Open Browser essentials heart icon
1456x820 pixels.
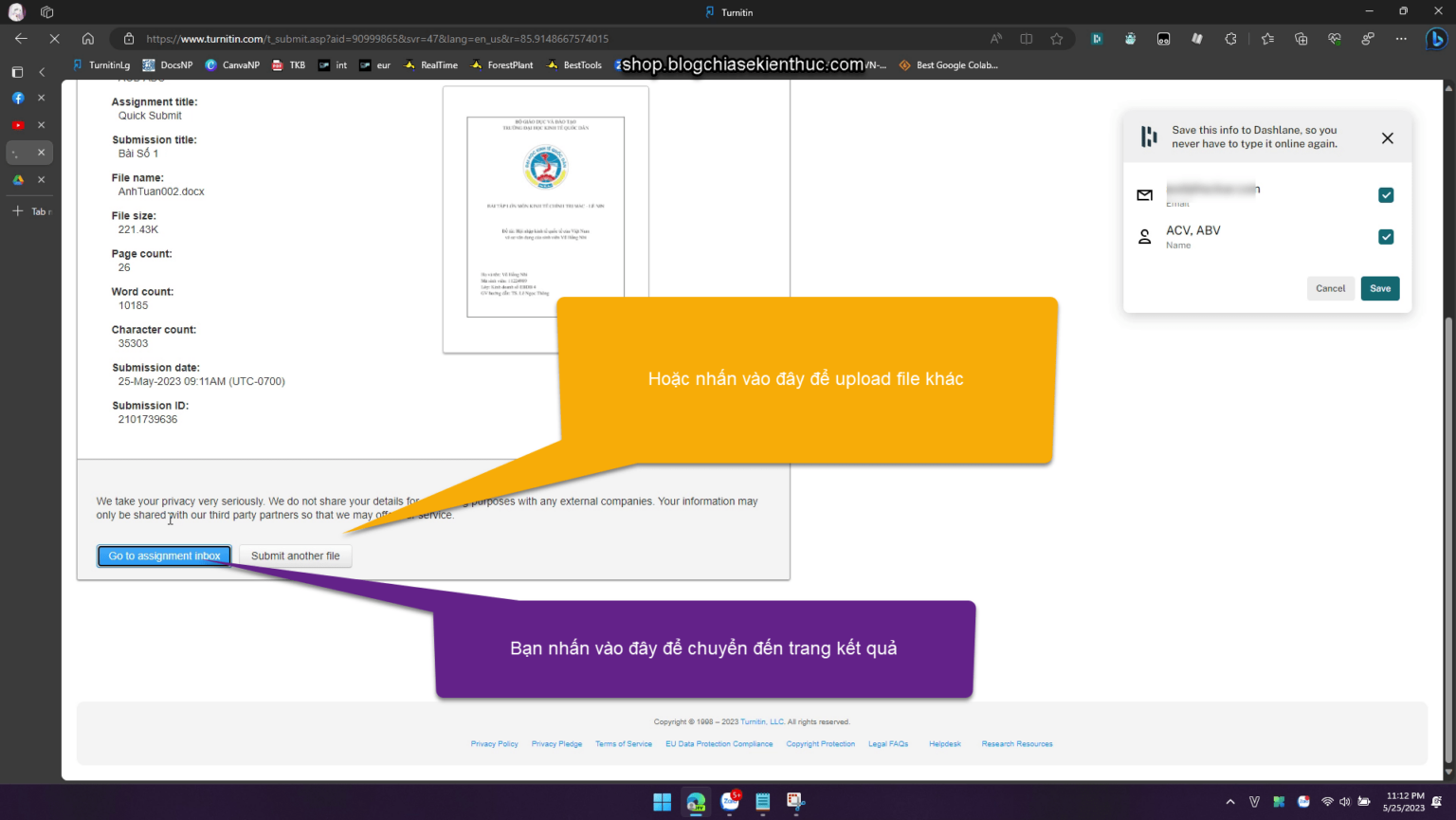(x=1336, y=39)
